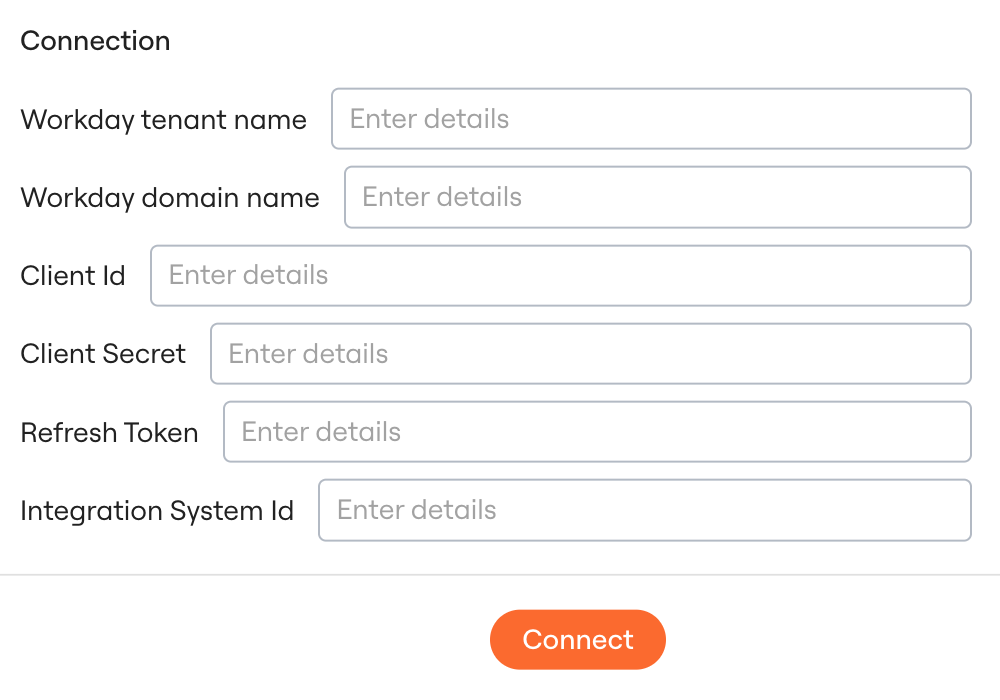Click "Enter details" placeholder in Client Secret
1000x700 pixels.
(x=308, y=353)
